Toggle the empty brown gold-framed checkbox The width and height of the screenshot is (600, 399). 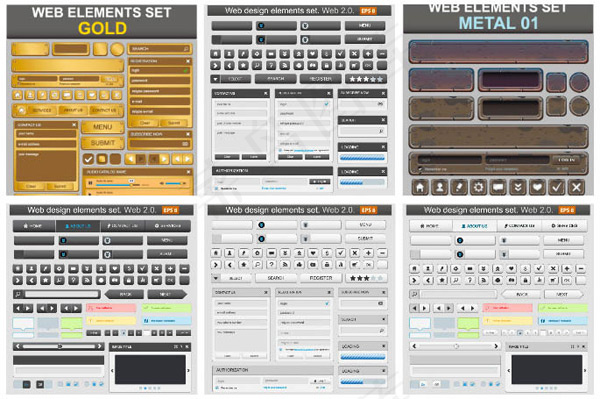coord(115,159)
